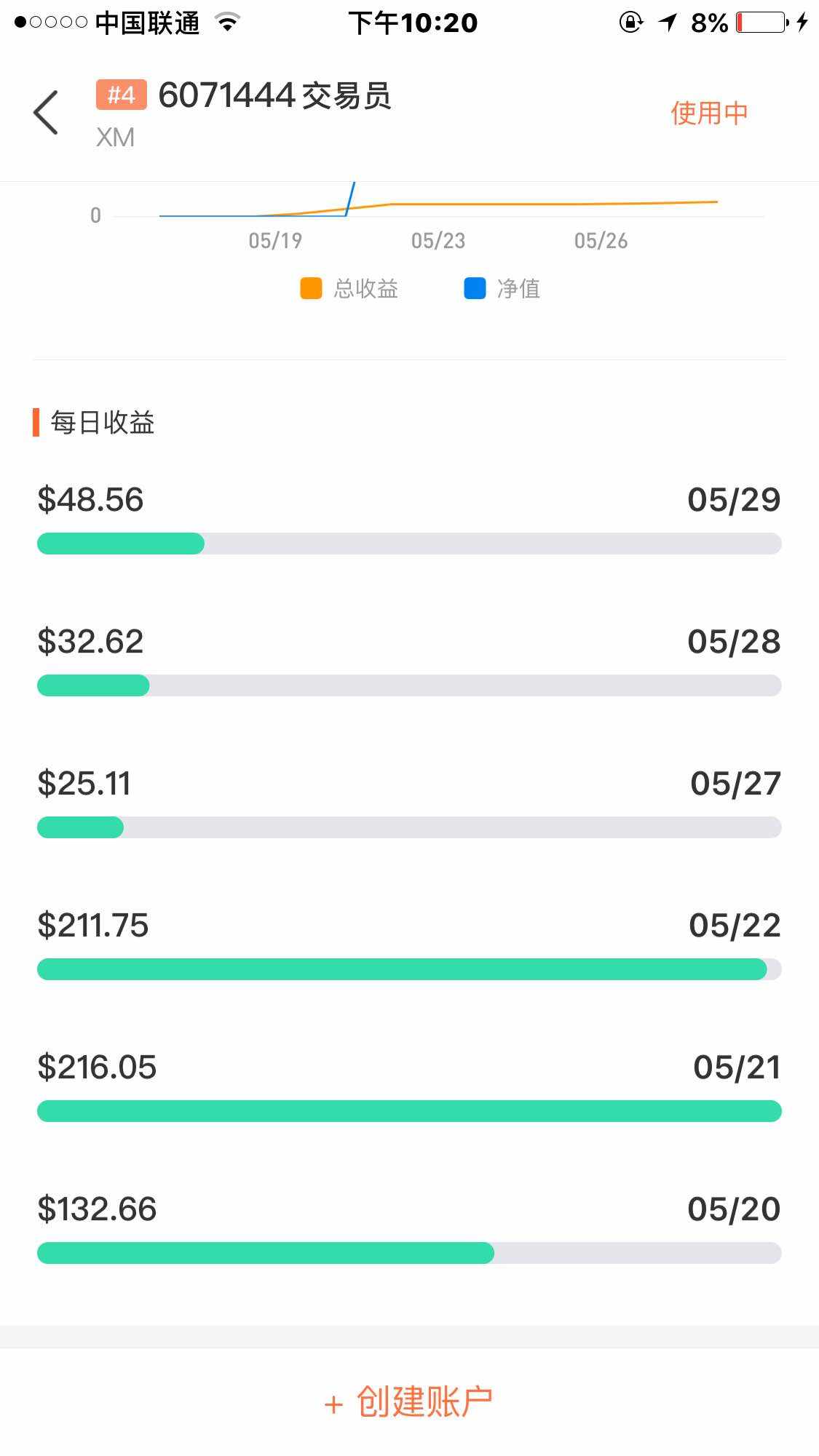Tap the plus icon beside 创建账户
This screenshot has height=1456, width=819.
333,1404
